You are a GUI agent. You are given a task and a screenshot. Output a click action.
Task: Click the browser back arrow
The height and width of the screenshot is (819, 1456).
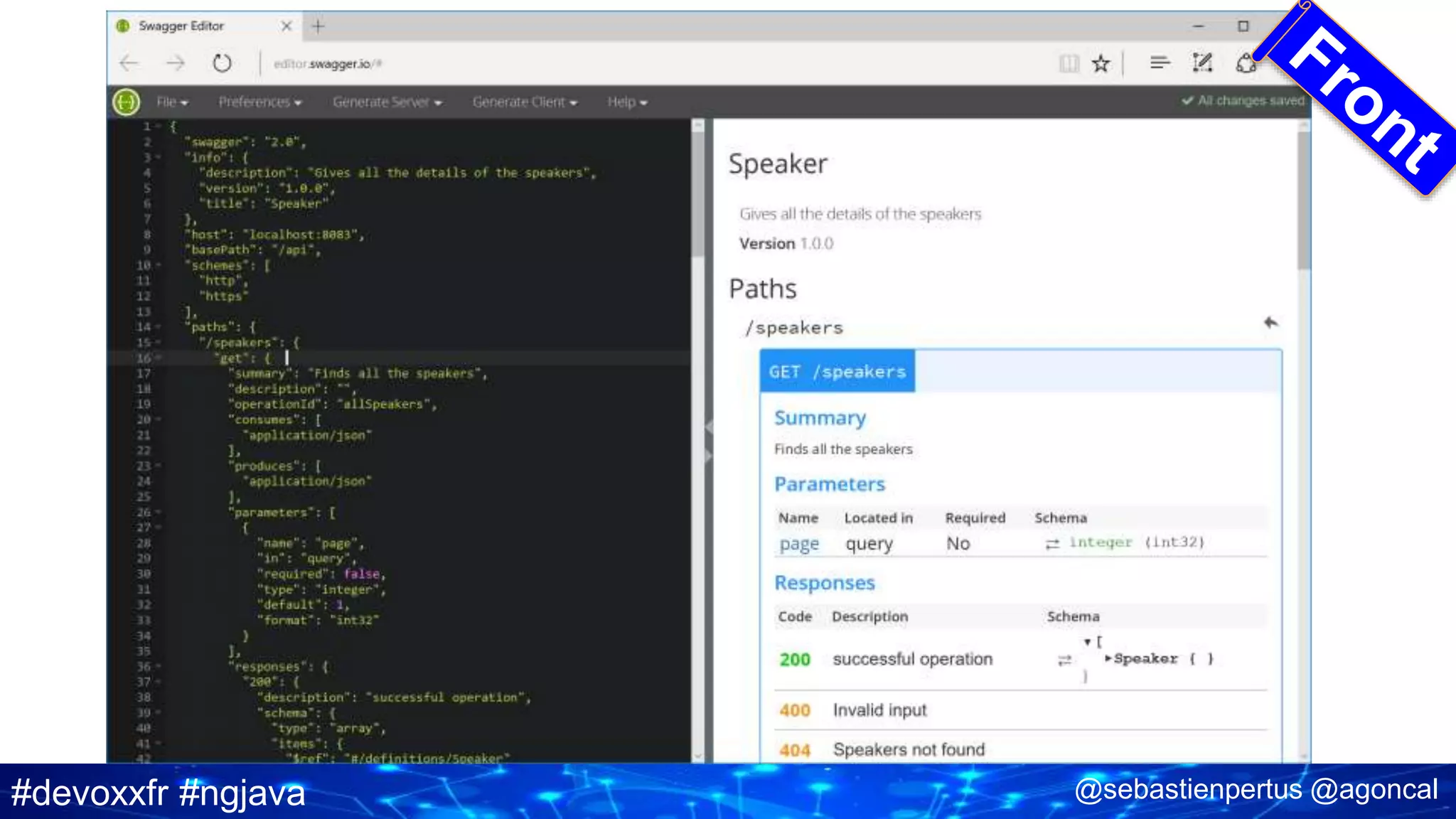[129, 63]
